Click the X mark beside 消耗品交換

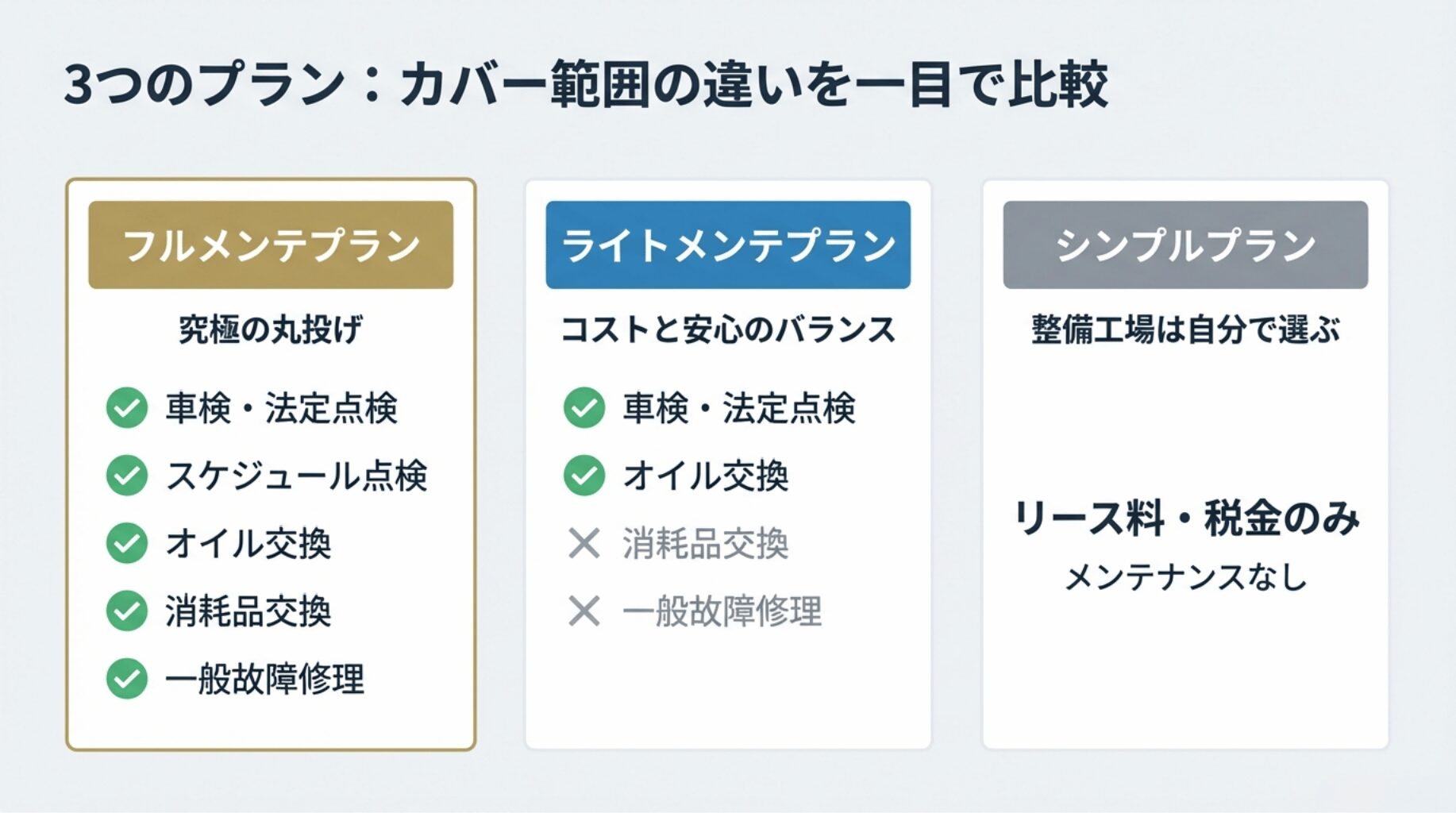click(x=584, y=543)
